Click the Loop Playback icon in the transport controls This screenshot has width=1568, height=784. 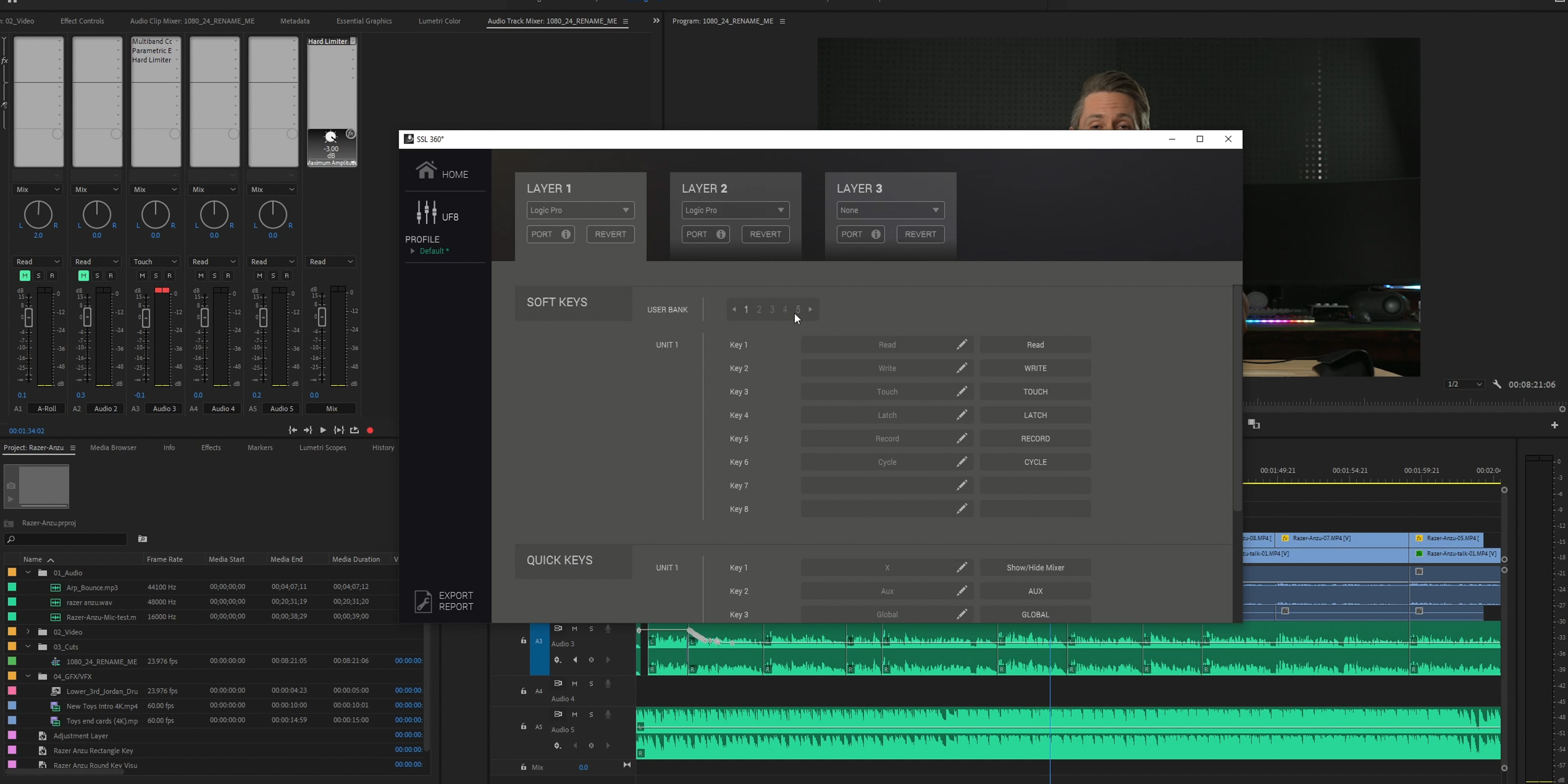coord(355,430)
